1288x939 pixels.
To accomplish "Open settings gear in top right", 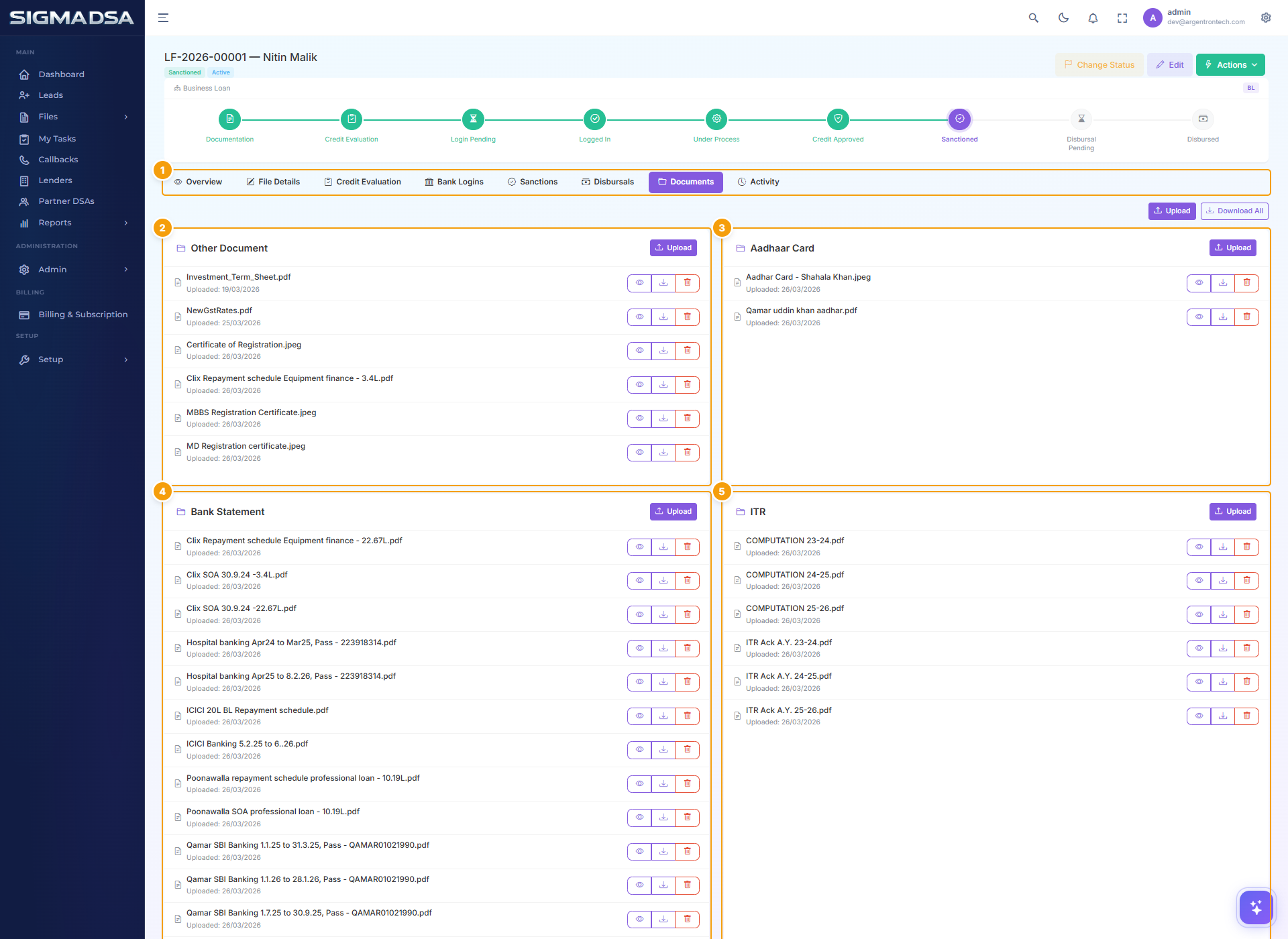I will coord(1266,18).
